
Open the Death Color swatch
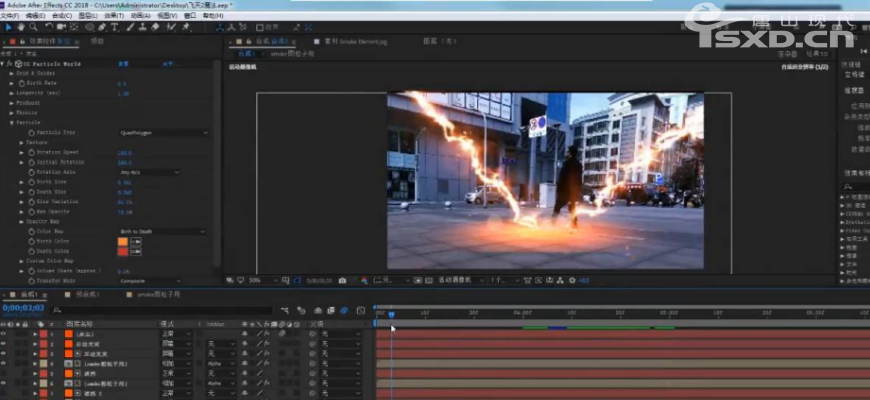pos(123,251)
